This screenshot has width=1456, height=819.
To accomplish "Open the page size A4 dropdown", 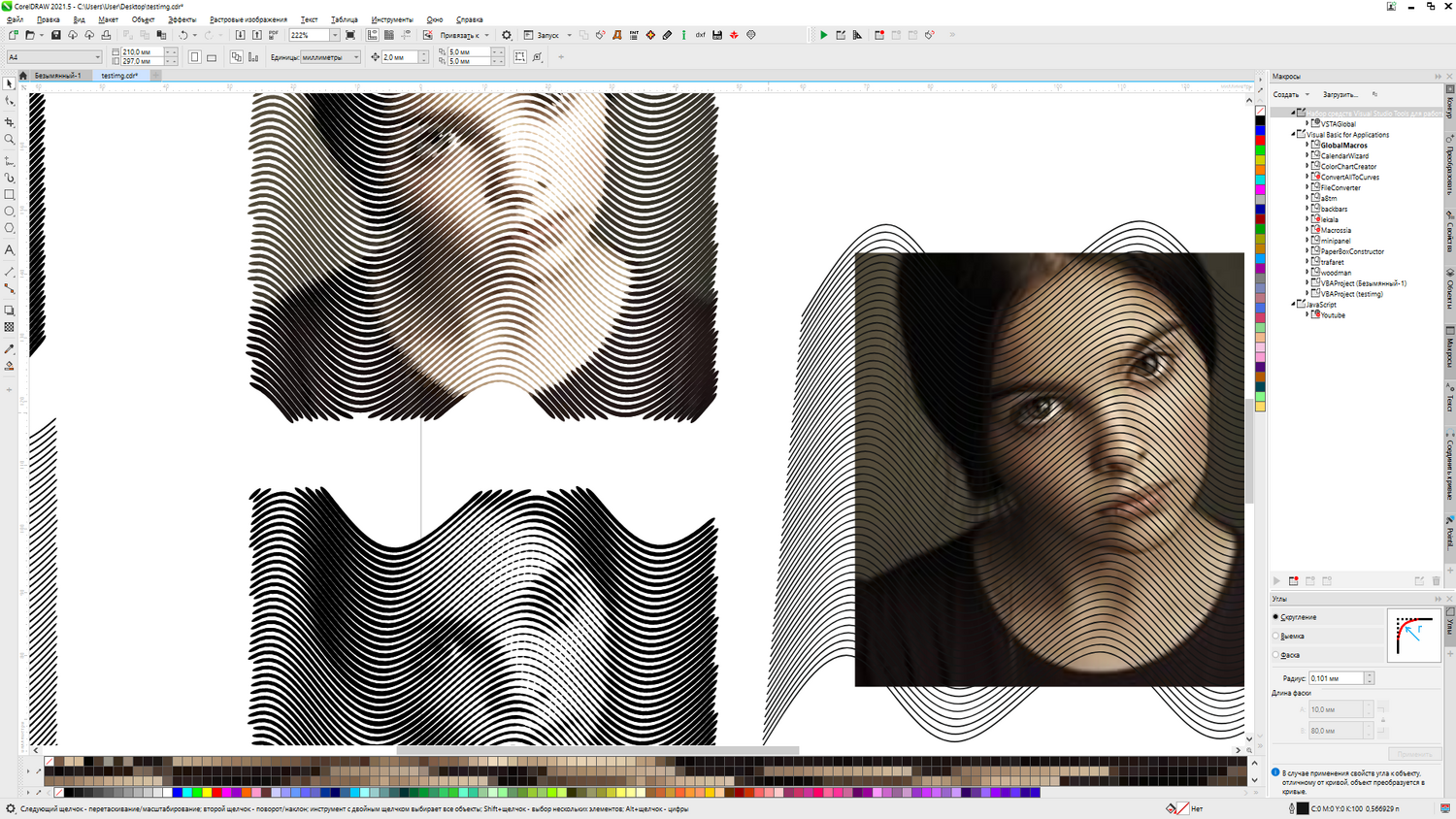I will (x=97, y=57).
